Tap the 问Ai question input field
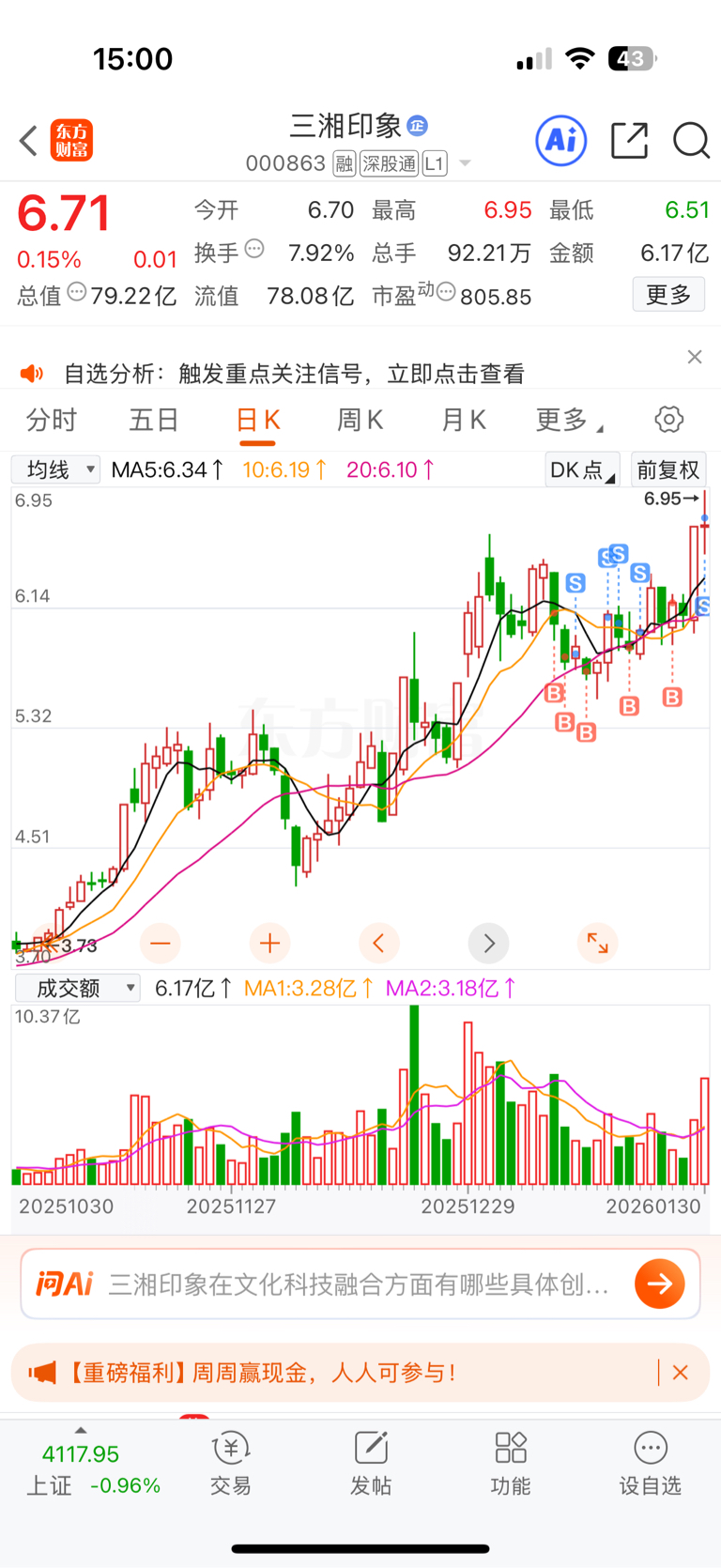 pyautogui.click(x=360, y=1284)
